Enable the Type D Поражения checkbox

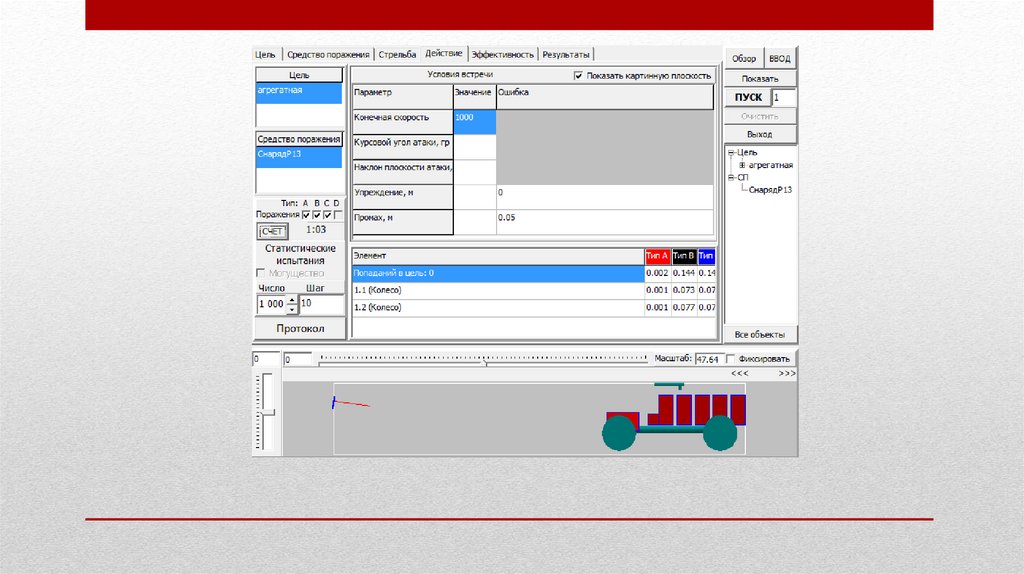[x=338, y=215]
